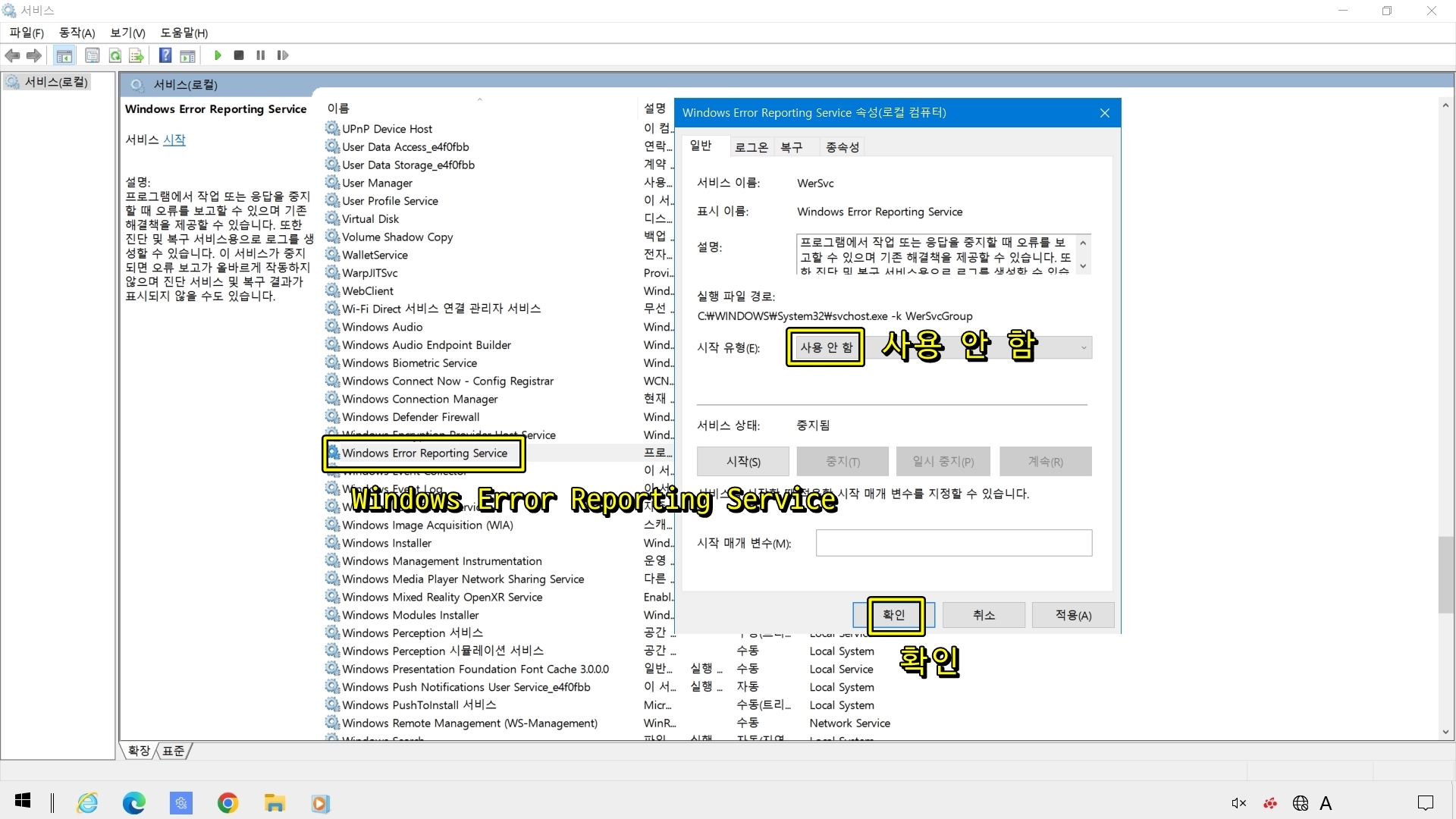Select the Volume Shadow Copy service
The width and height of the screenshot is (1456, 819).
[x=397, y=237]
